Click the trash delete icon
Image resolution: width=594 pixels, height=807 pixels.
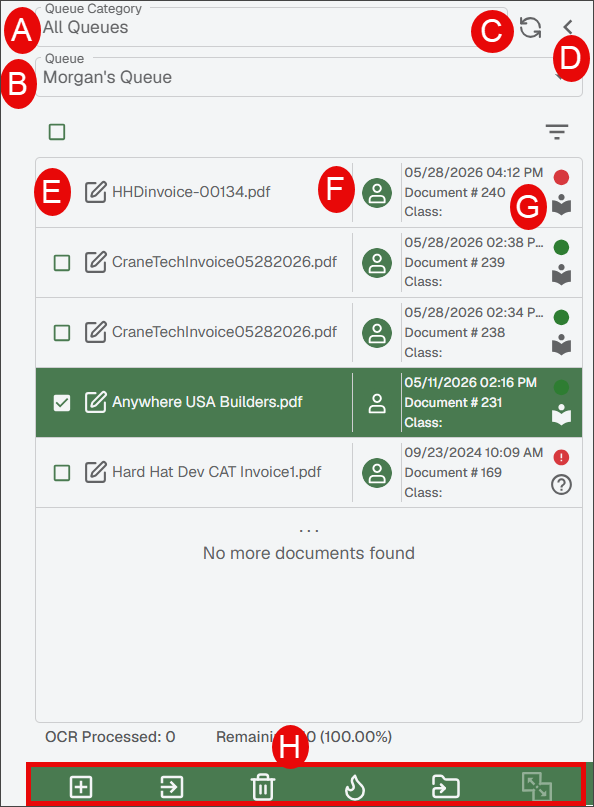click(263, 786)
